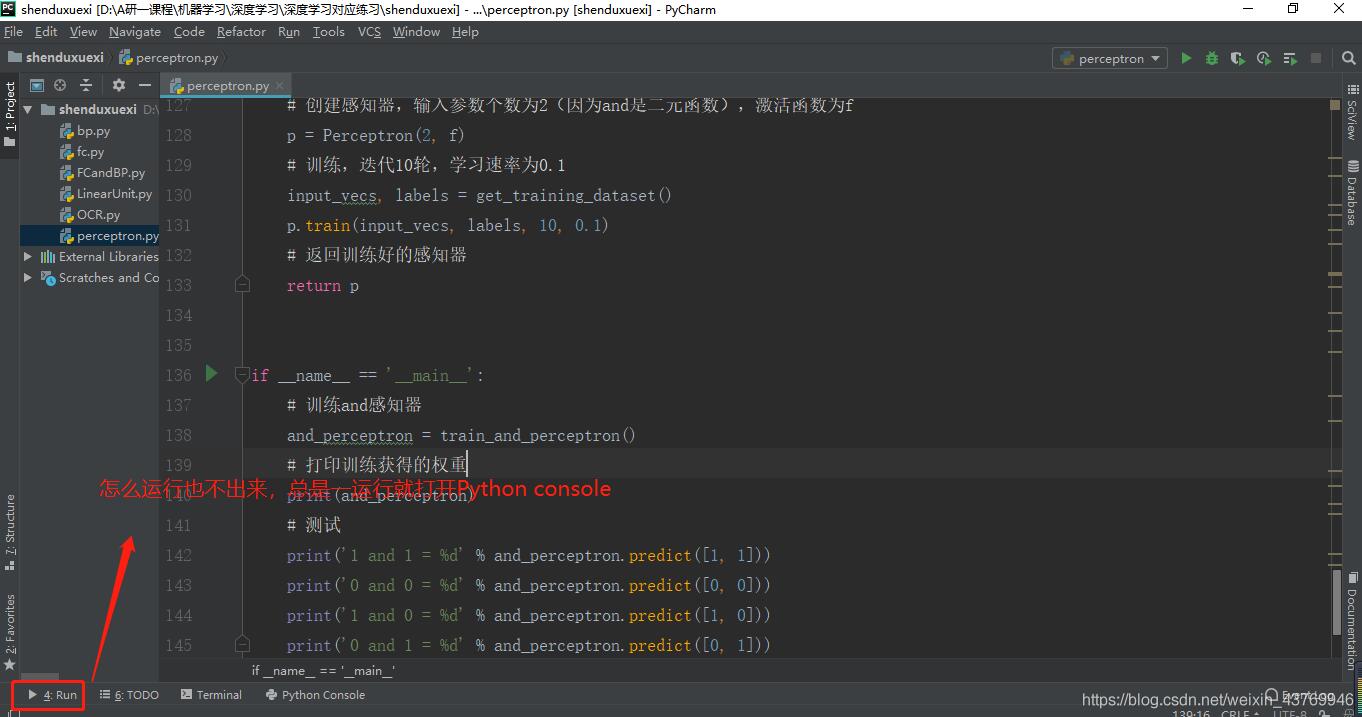The height and width of the screenshot is (717, 1362).
Task: Open the Python Console tab
Action: coord(315,694)
